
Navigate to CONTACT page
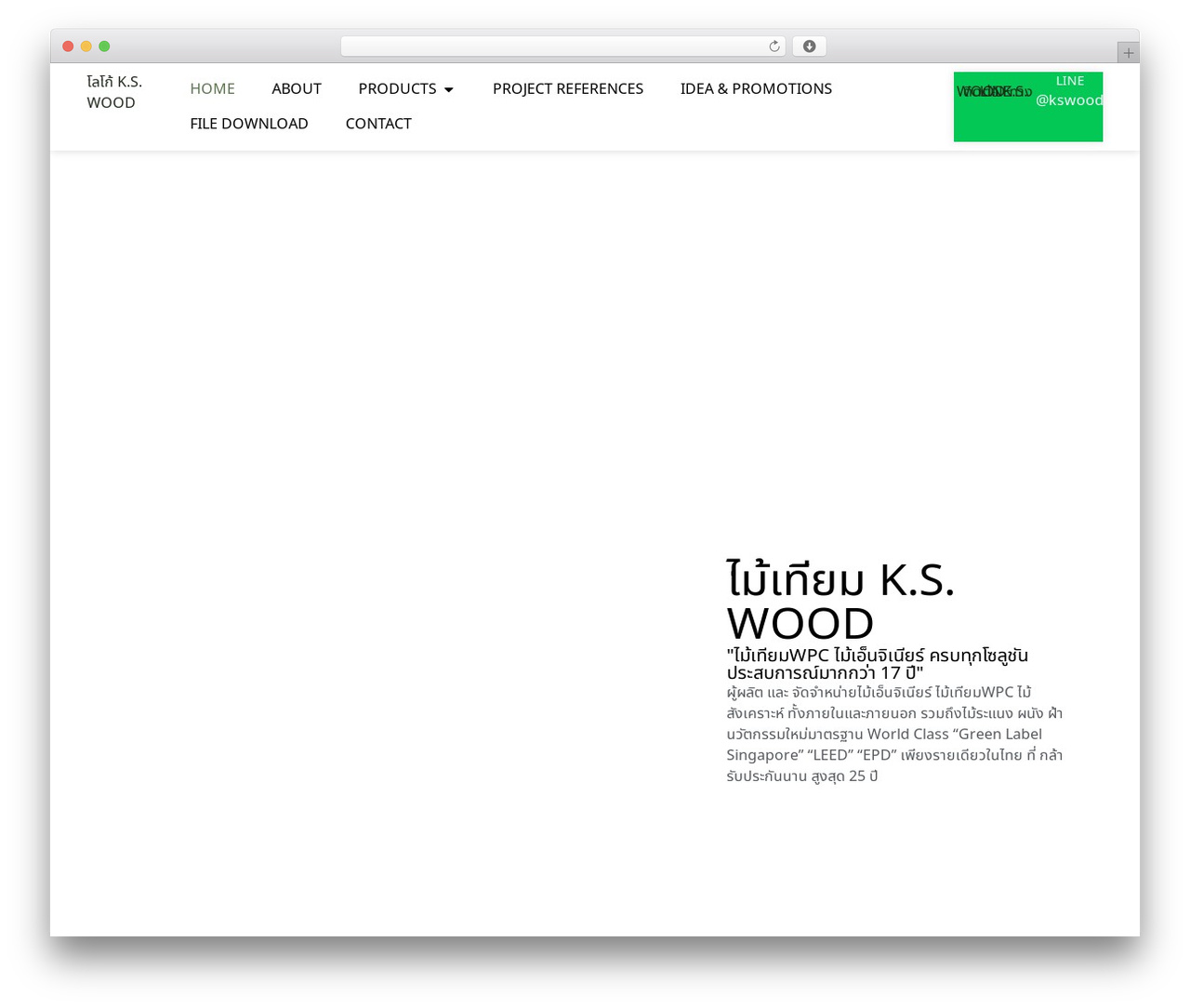(x=378, y=124)
